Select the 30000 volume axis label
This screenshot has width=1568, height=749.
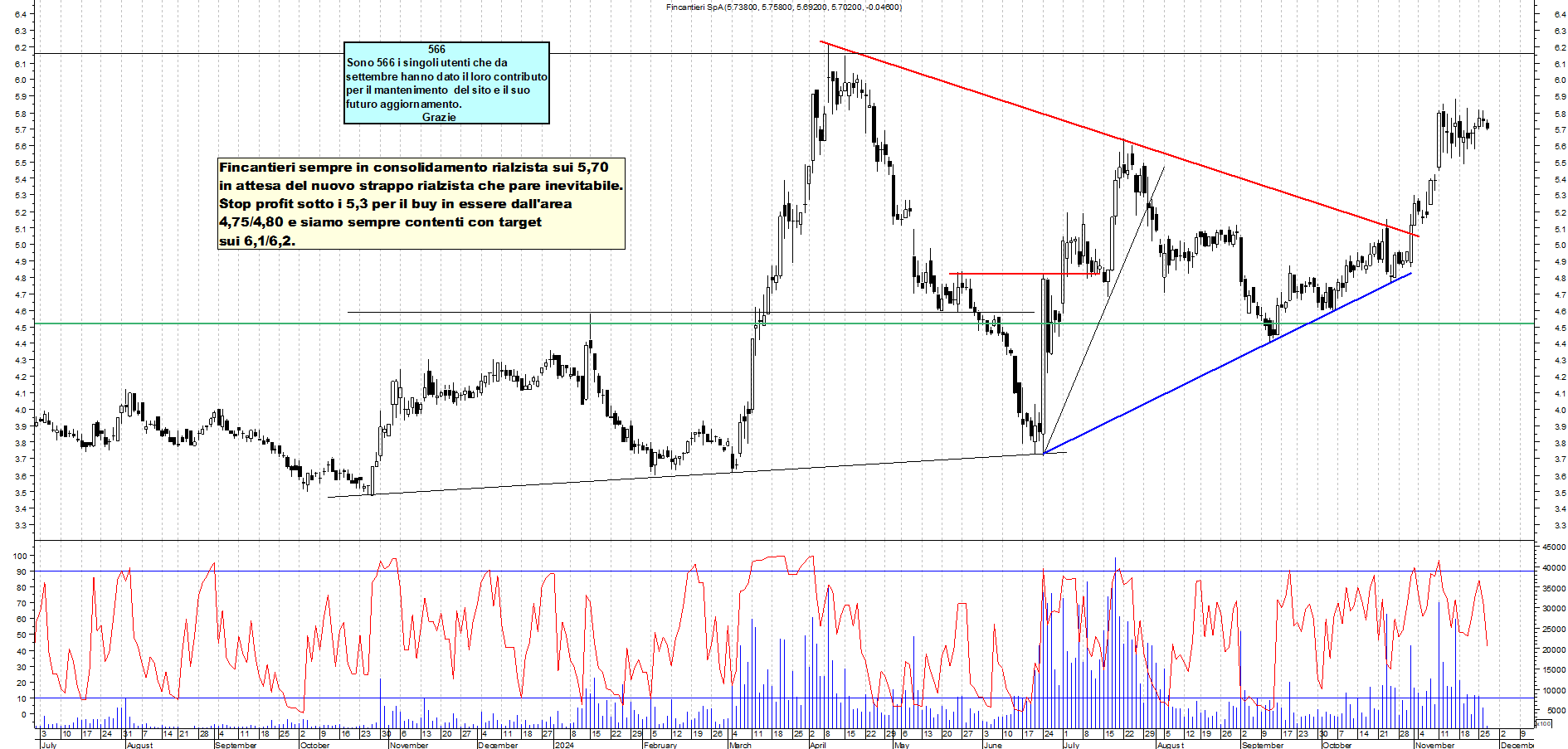[x=1554, y=609]
